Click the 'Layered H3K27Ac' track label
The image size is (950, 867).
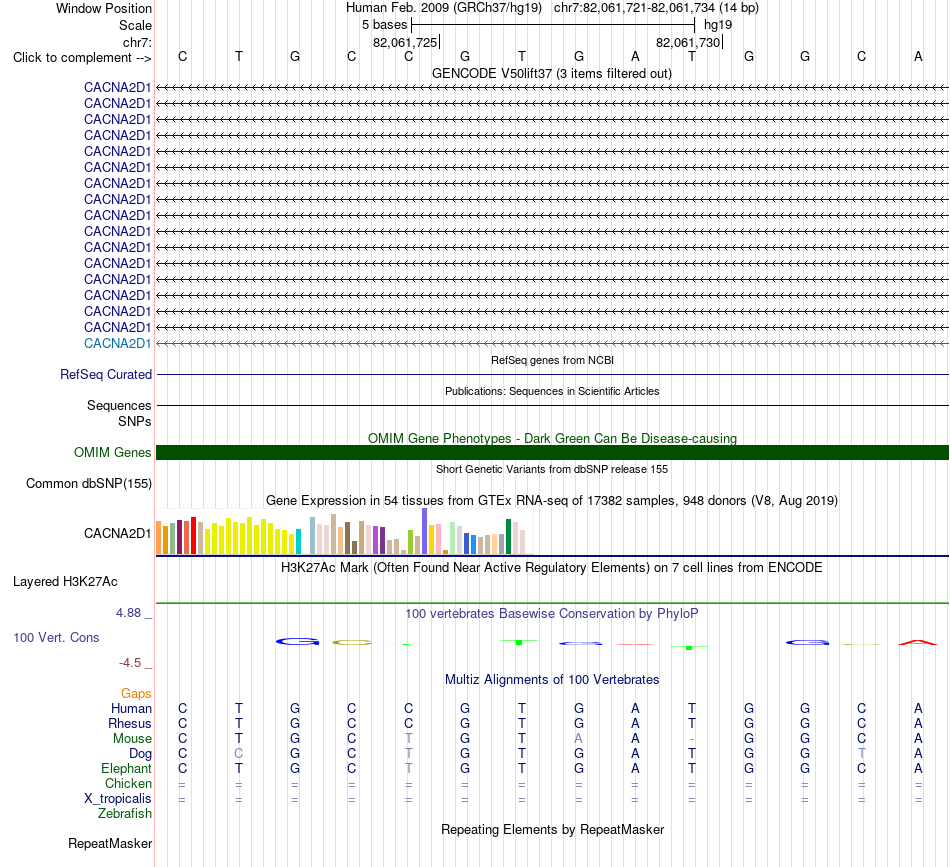coord(65,582)
